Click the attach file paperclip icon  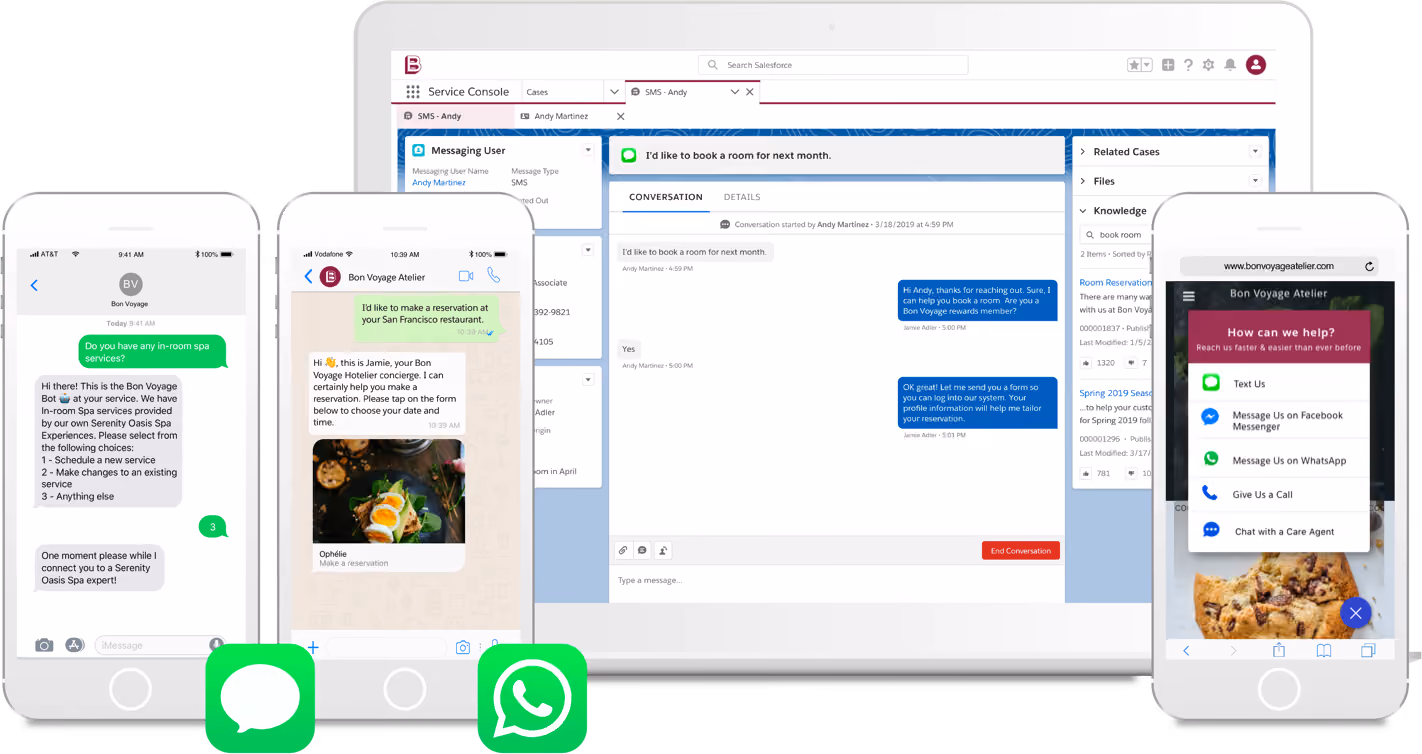[622, 550]
